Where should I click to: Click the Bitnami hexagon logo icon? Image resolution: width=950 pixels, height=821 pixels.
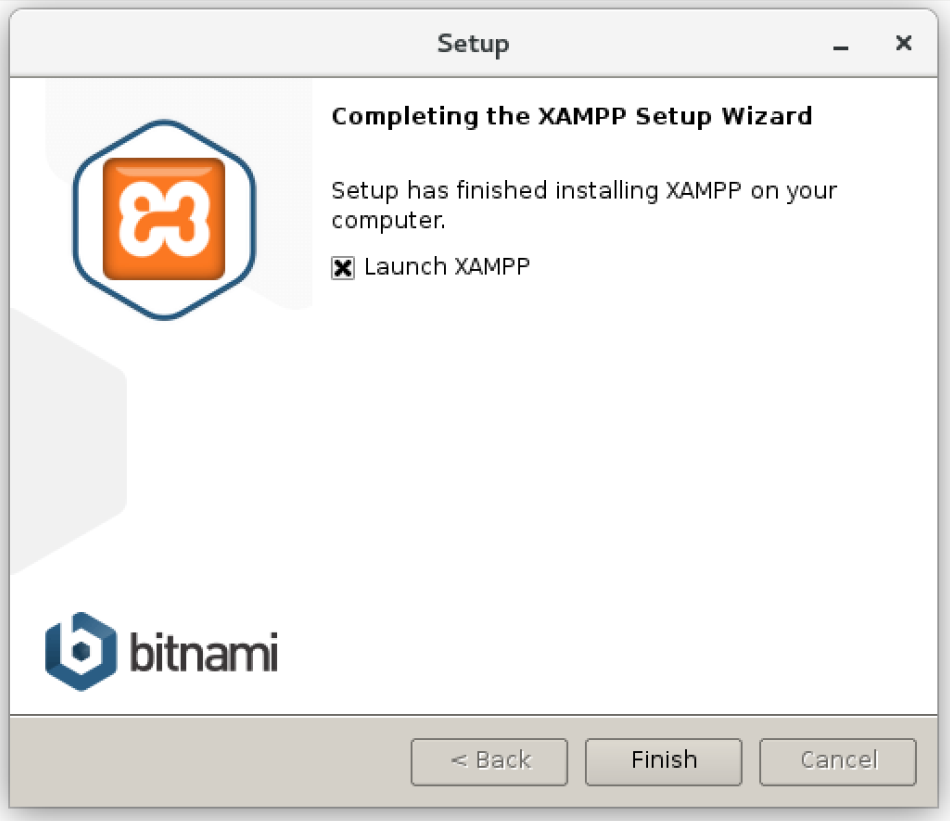click(x=81, y=651)
